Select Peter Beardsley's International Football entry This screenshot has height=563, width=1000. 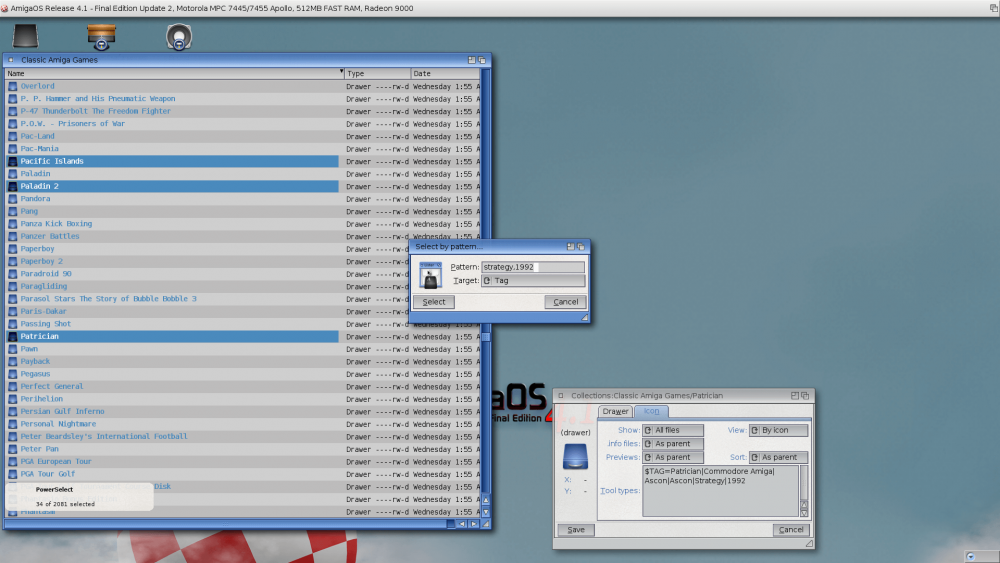tap(104, 436)
